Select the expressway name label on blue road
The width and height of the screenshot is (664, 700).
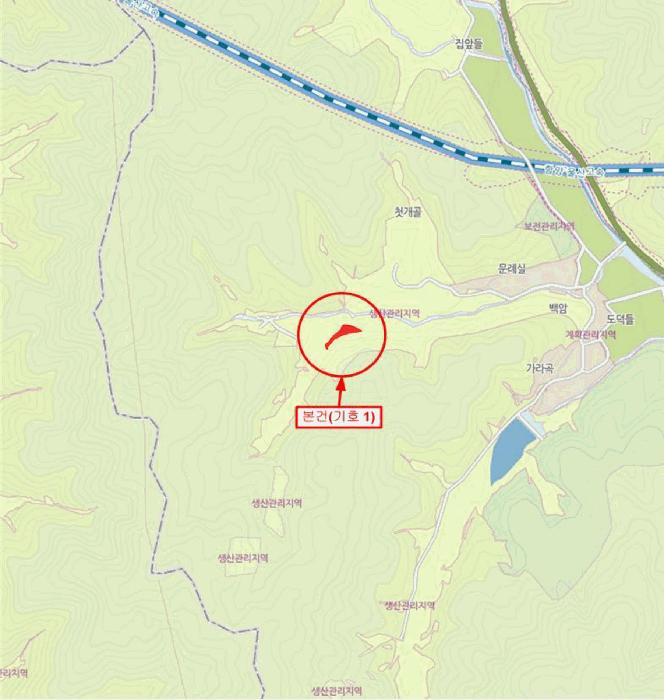[574, 170]
